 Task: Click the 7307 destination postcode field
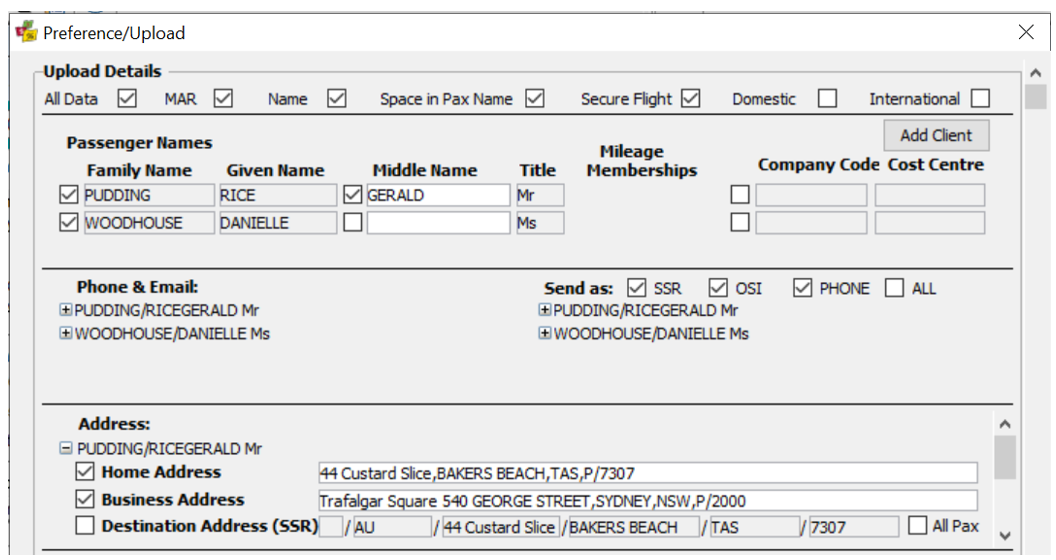coord(854,527)
